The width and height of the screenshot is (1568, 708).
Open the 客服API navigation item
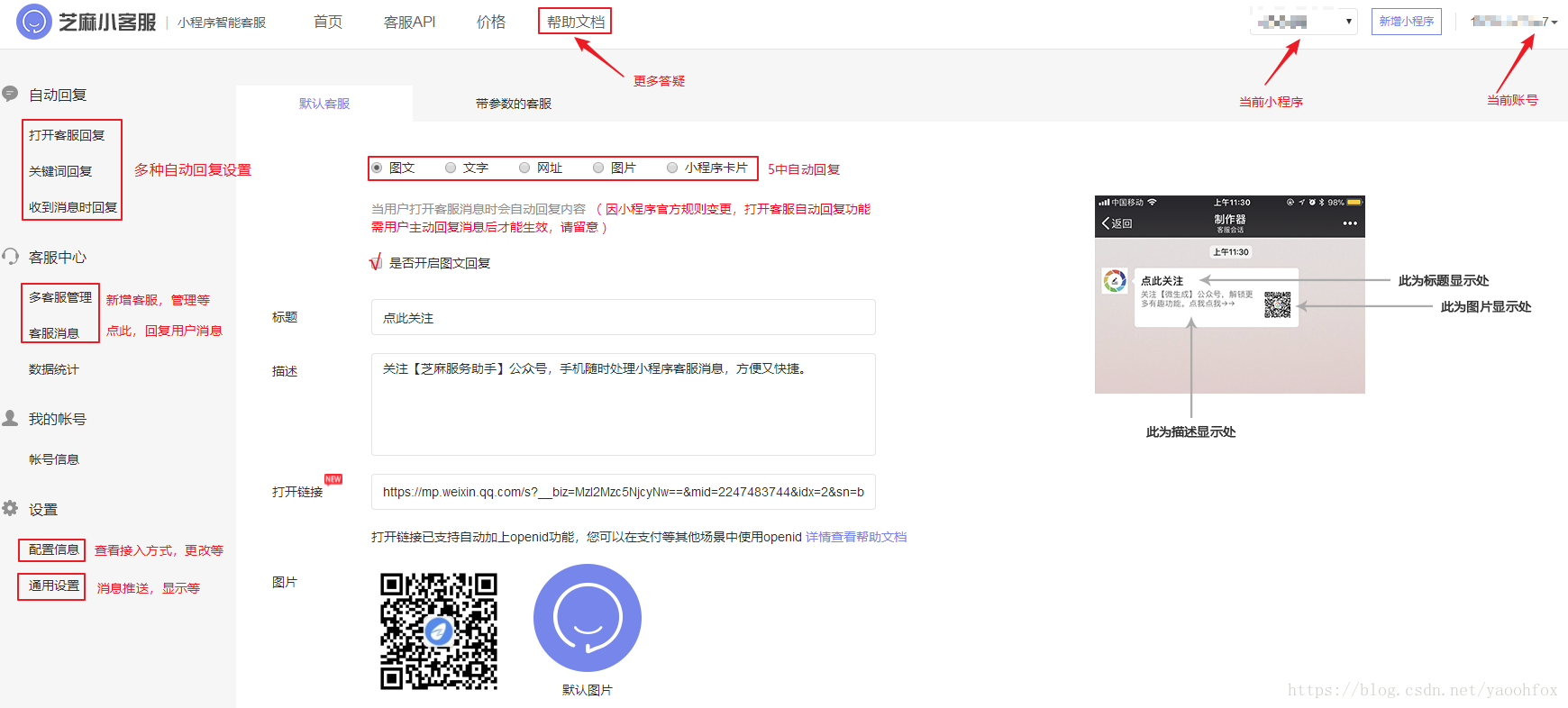pos(410,22)
